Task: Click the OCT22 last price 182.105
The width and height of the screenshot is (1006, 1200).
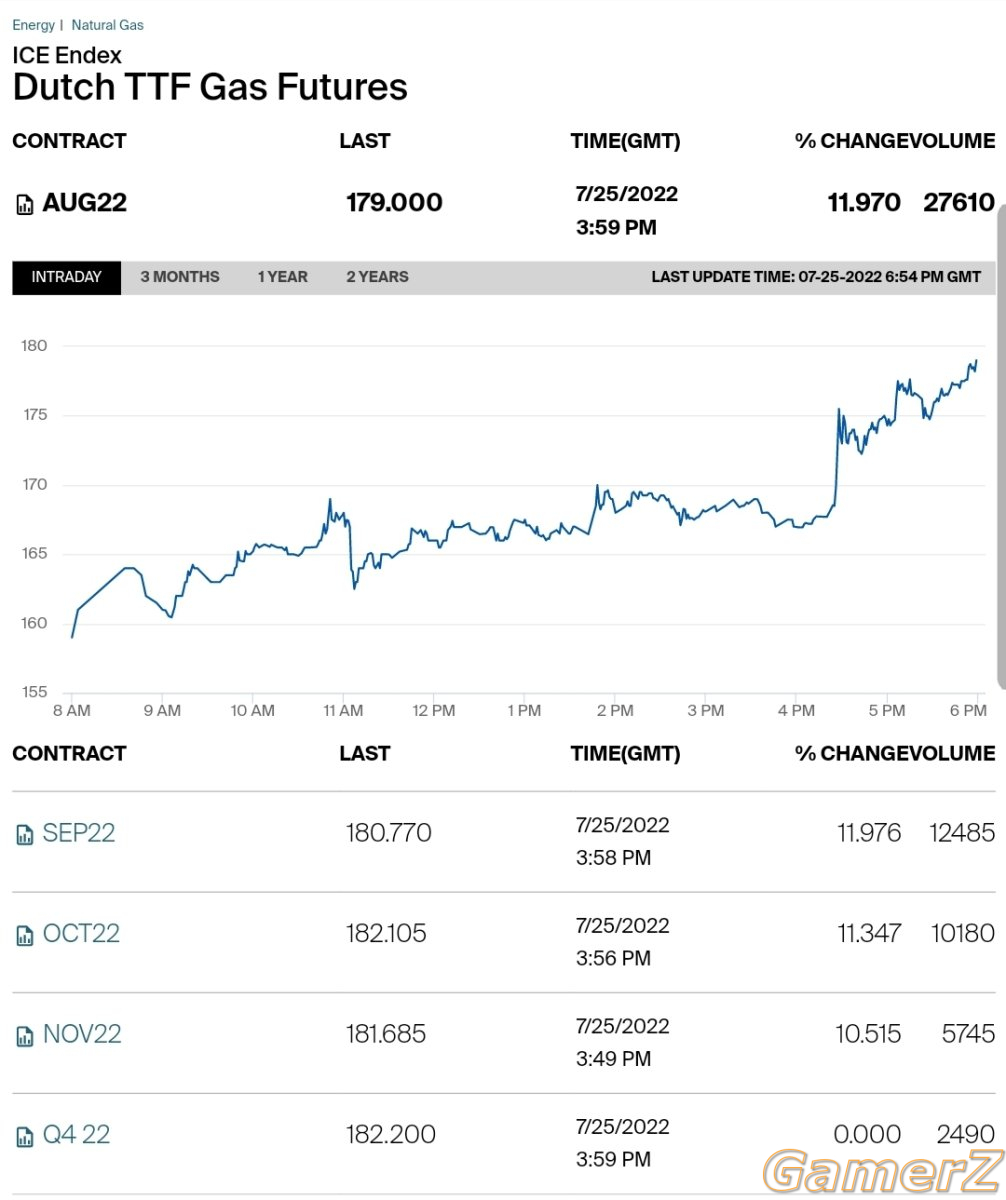Action: [386, 934]
